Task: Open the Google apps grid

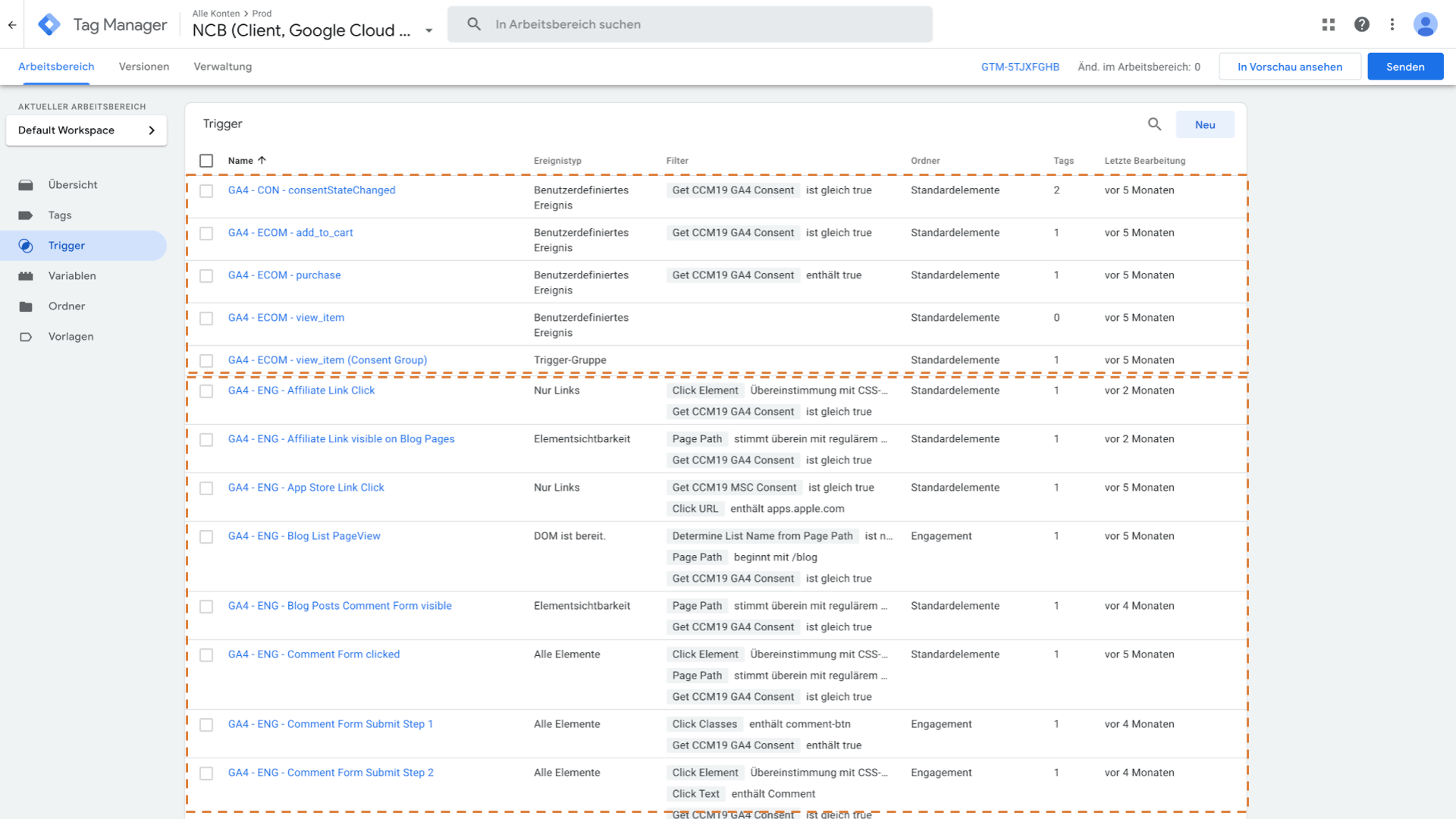Action: [x=1328, y=24]
